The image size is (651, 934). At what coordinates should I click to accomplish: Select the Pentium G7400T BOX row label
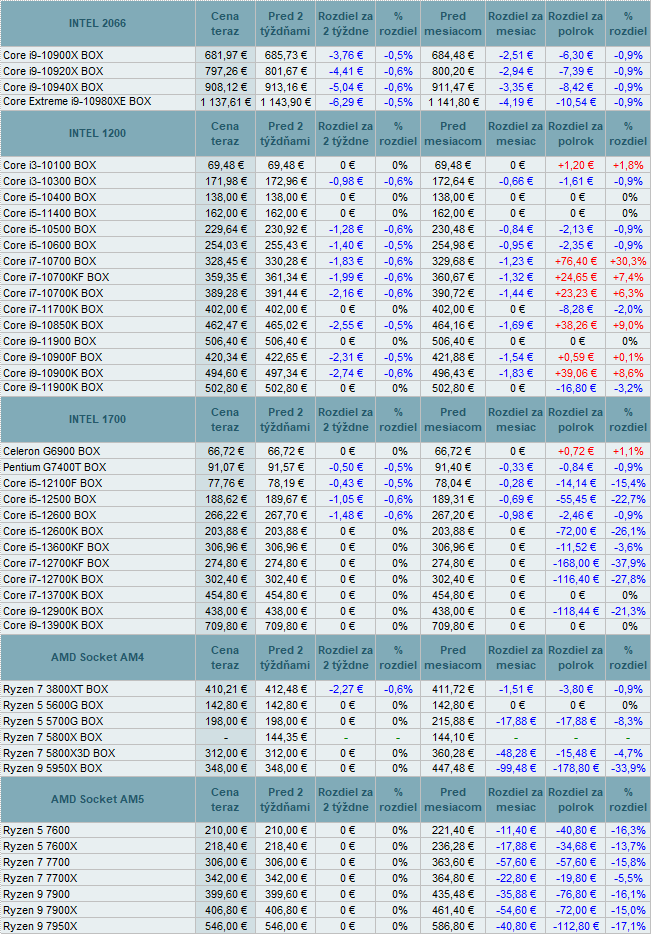[55, 468]
